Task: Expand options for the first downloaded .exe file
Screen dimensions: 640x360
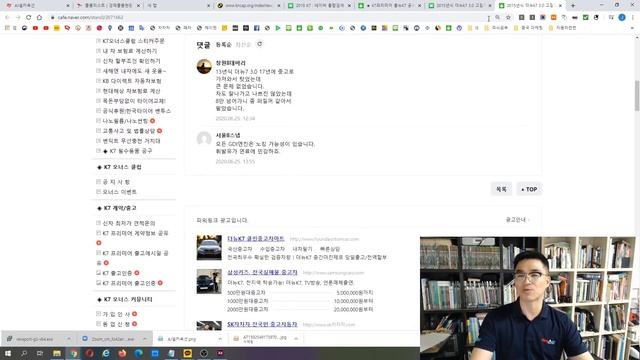Action: point(69,339)
